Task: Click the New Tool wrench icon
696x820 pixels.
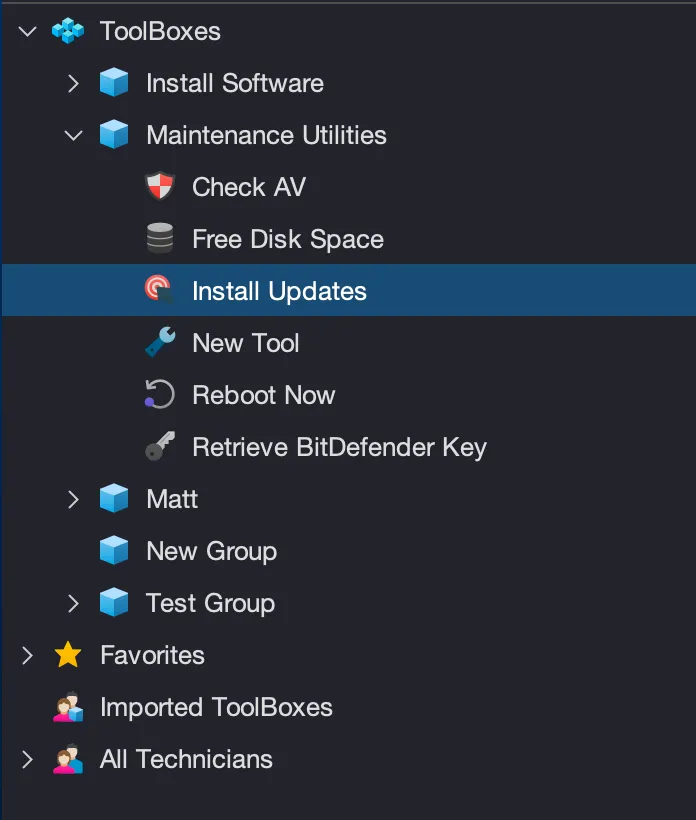Action: click(159, 343)
